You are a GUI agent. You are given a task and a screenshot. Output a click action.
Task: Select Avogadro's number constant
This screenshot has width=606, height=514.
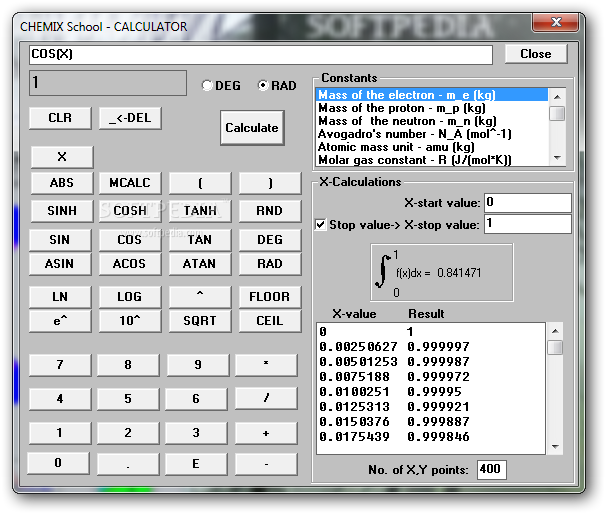[x=432, y=134]
